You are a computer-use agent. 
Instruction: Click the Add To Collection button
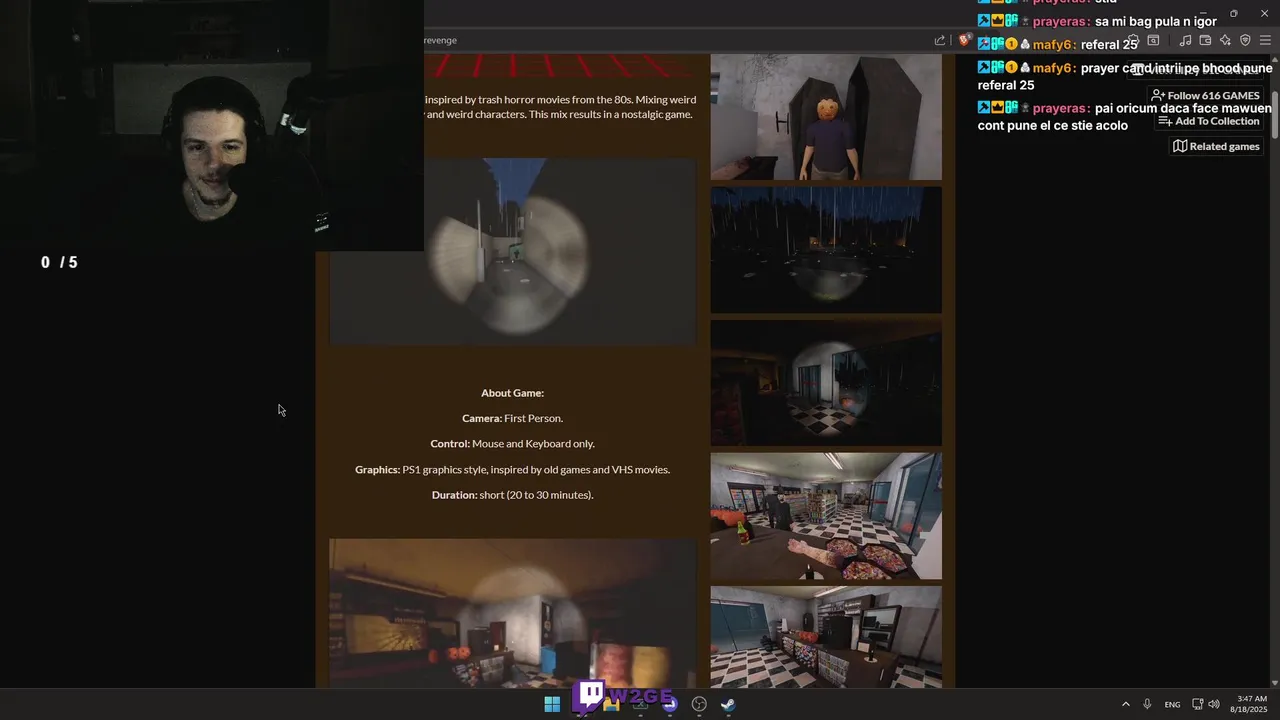(1209, 121)
